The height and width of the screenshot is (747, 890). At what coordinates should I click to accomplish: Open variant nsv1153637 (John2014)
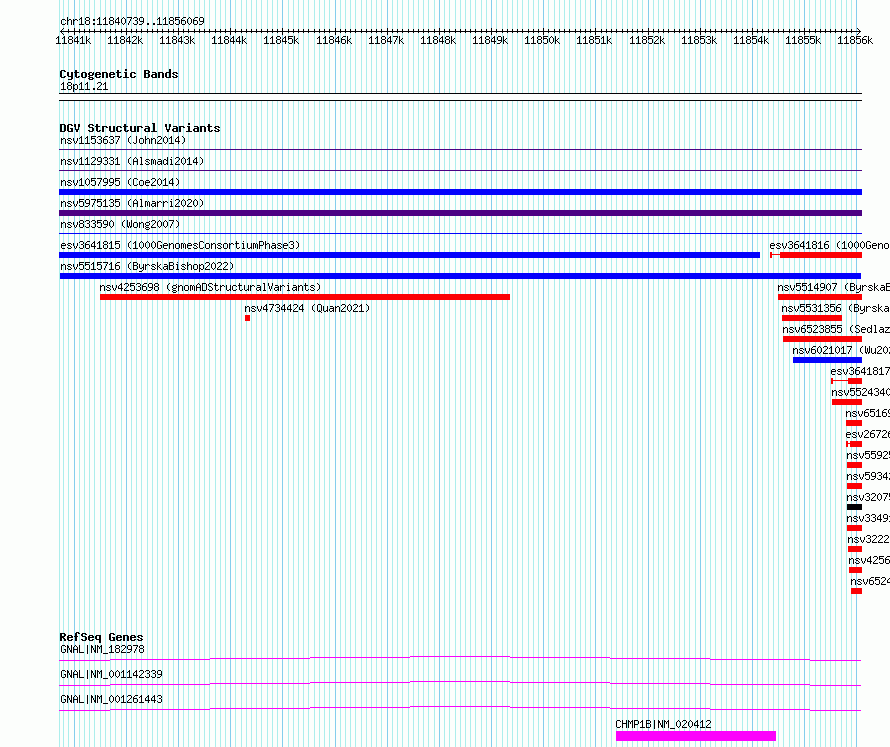tap(123, 140)
